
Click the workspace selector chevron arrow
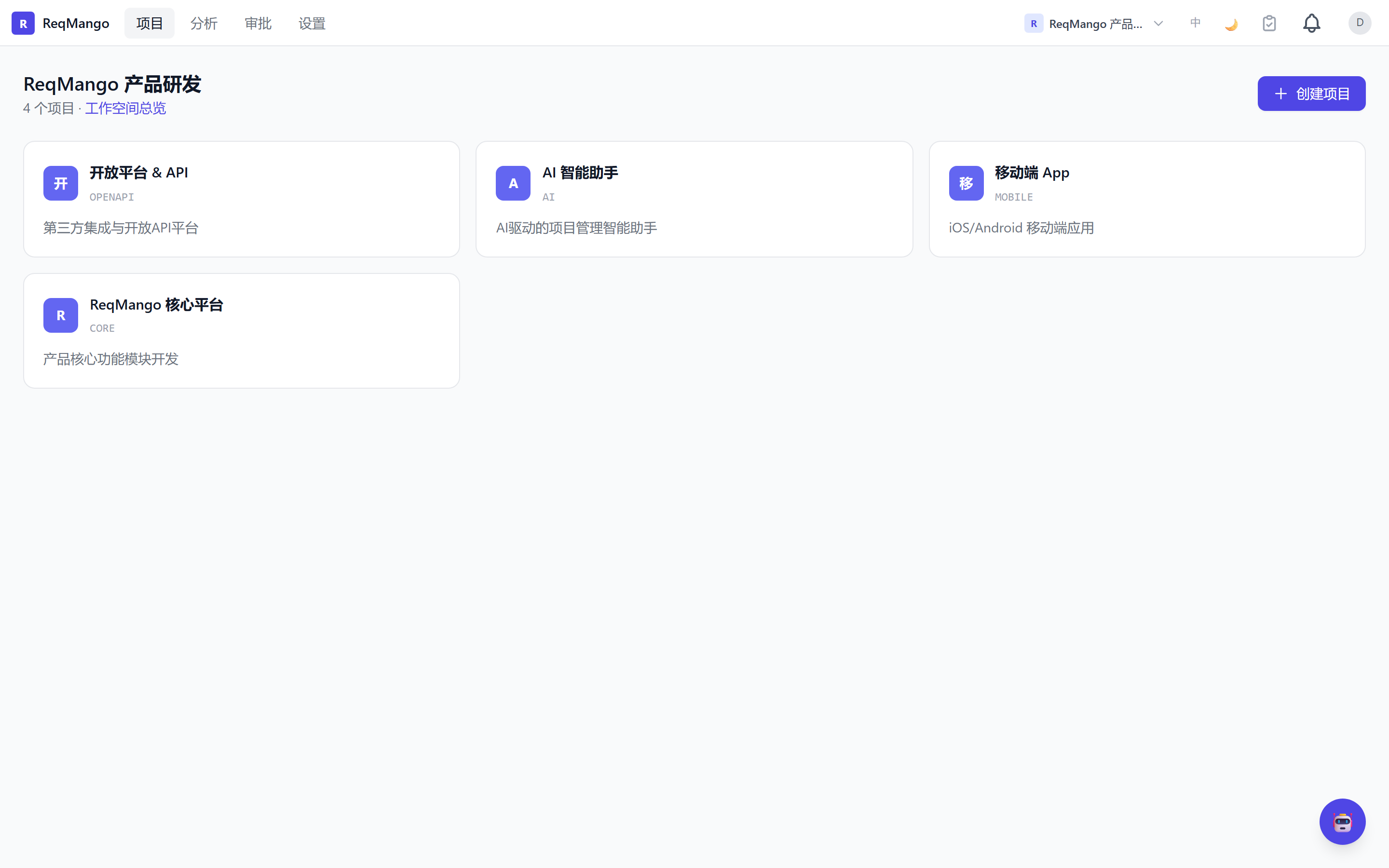1158,24
